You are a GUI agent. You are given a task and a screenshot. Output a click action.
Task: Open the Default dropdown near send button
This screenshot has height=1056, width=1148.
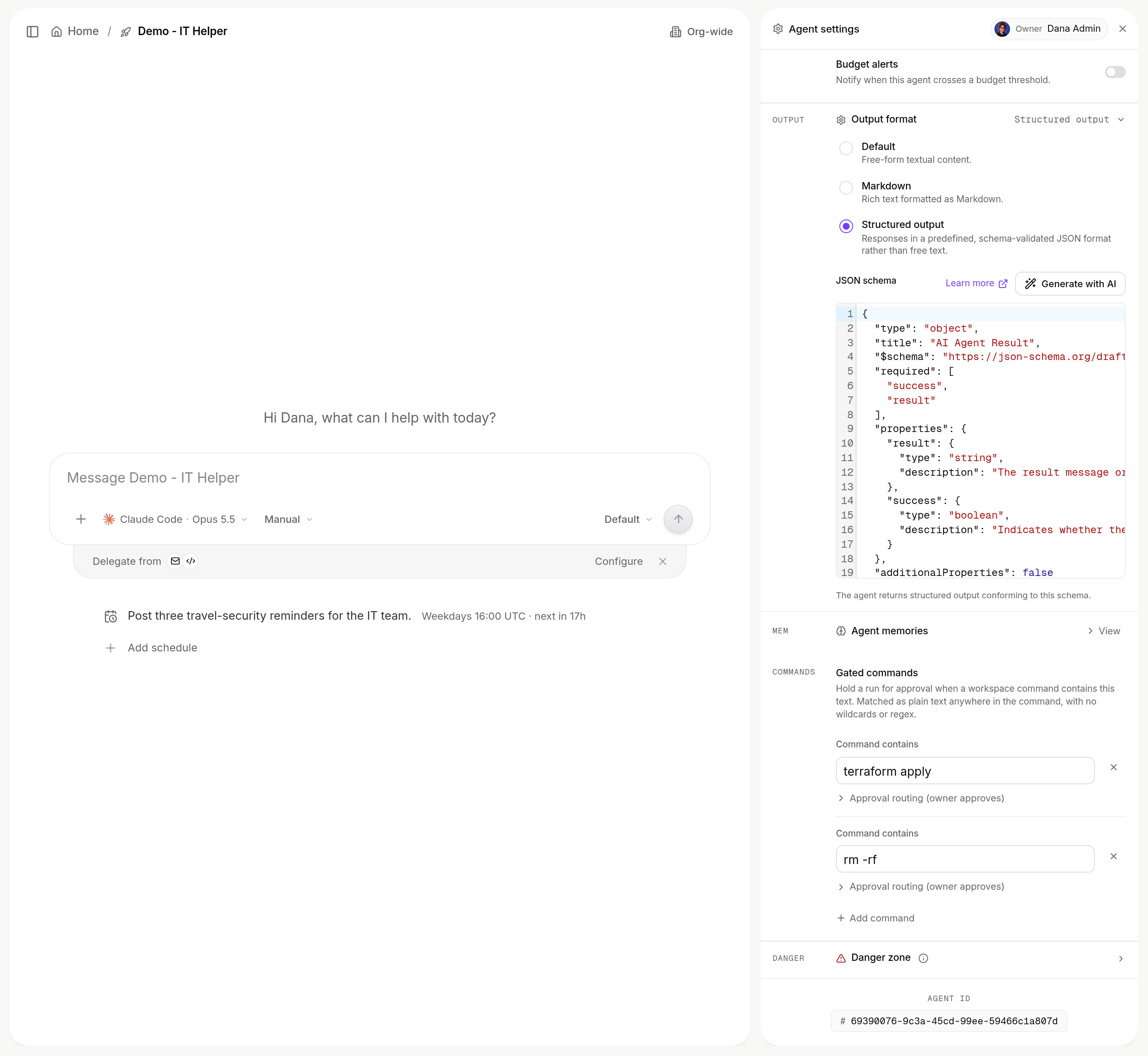click(628, 519)
